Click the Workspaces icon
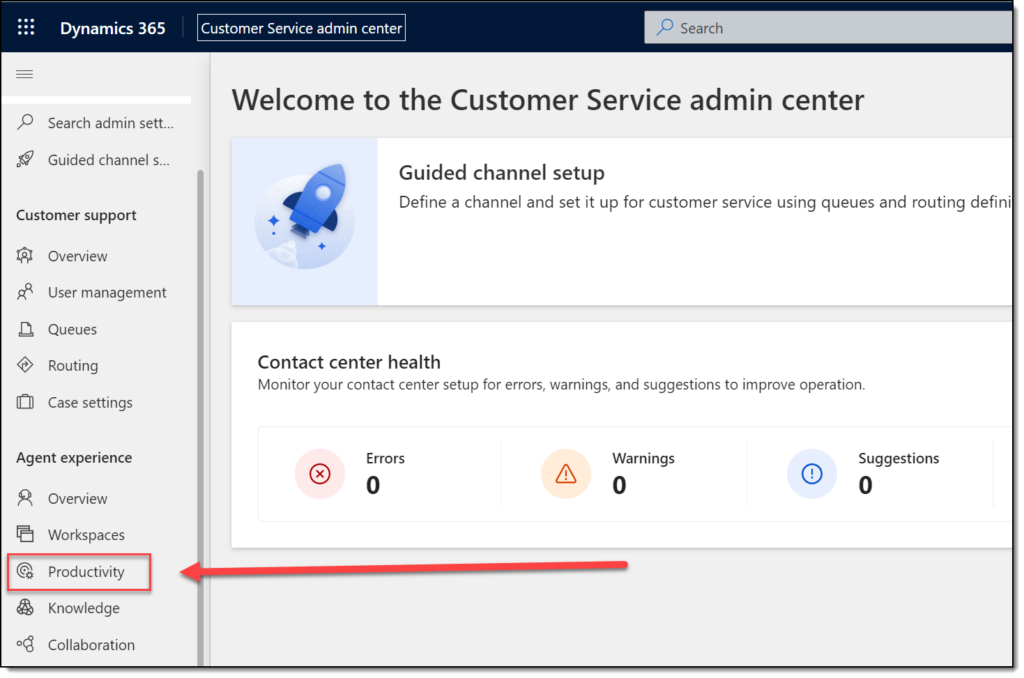This screenshot has width=1024, height=678. click(x=25, y=534)
